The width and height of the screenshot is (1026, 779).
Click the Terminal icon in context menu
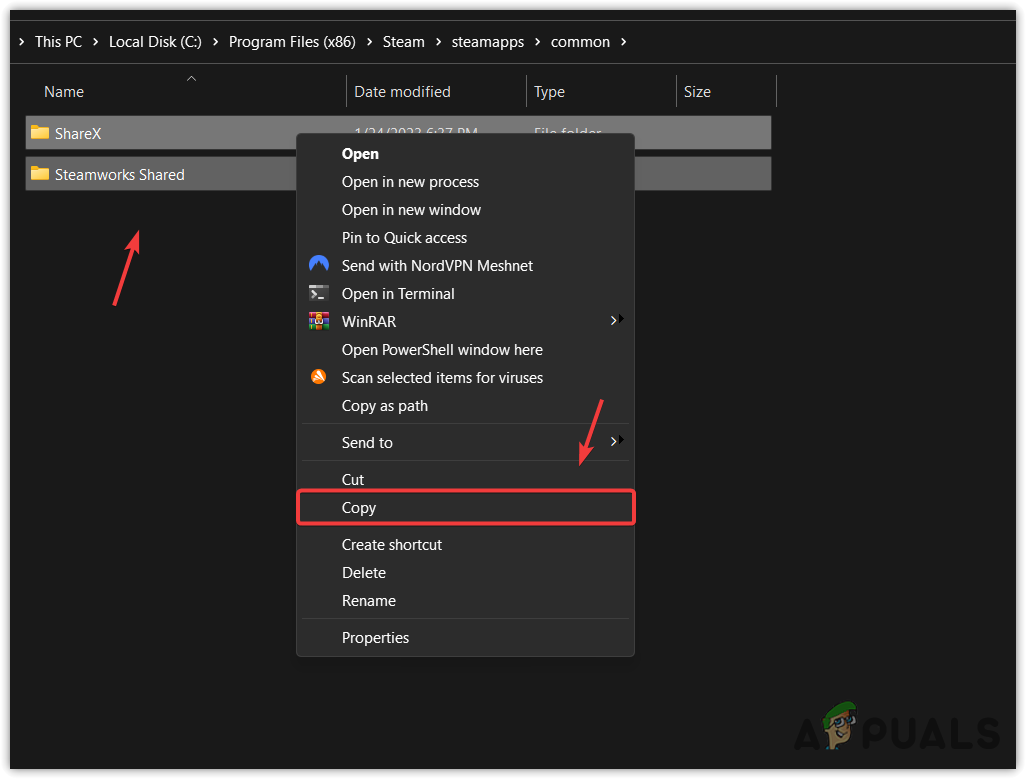319,293
